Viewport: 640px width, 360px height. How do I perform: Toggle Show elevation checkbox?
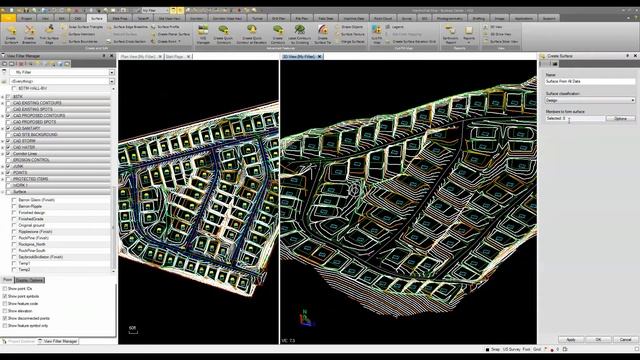5,311
